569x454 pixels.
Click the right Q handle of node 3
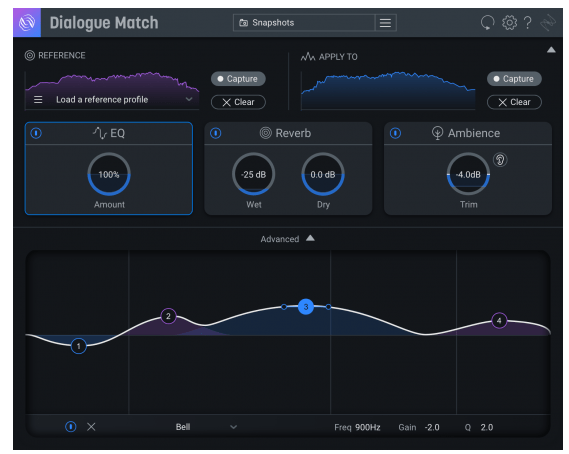point(328,307)
